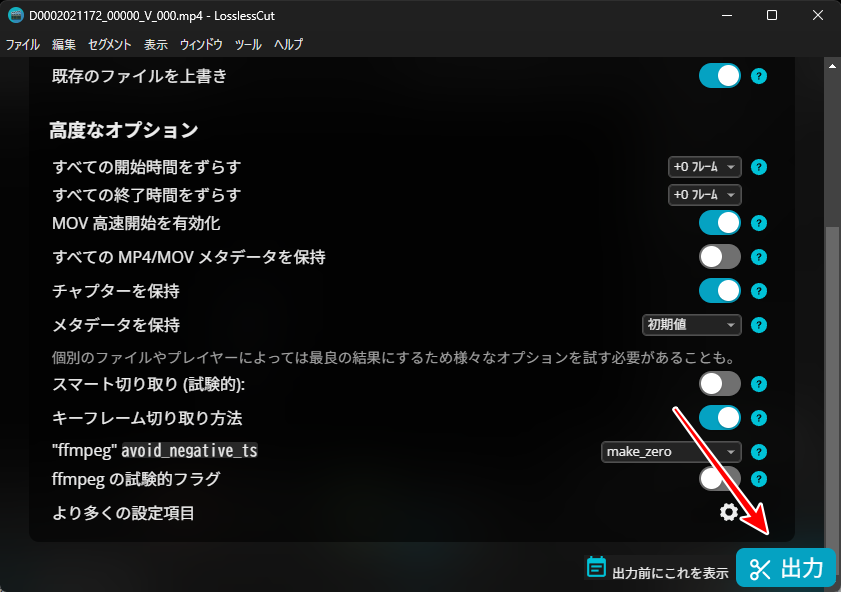This screenshot has height=592, width=841.
Task: Open すべての開始時間をずらす frame dropdown
Action: pos(704,167)
